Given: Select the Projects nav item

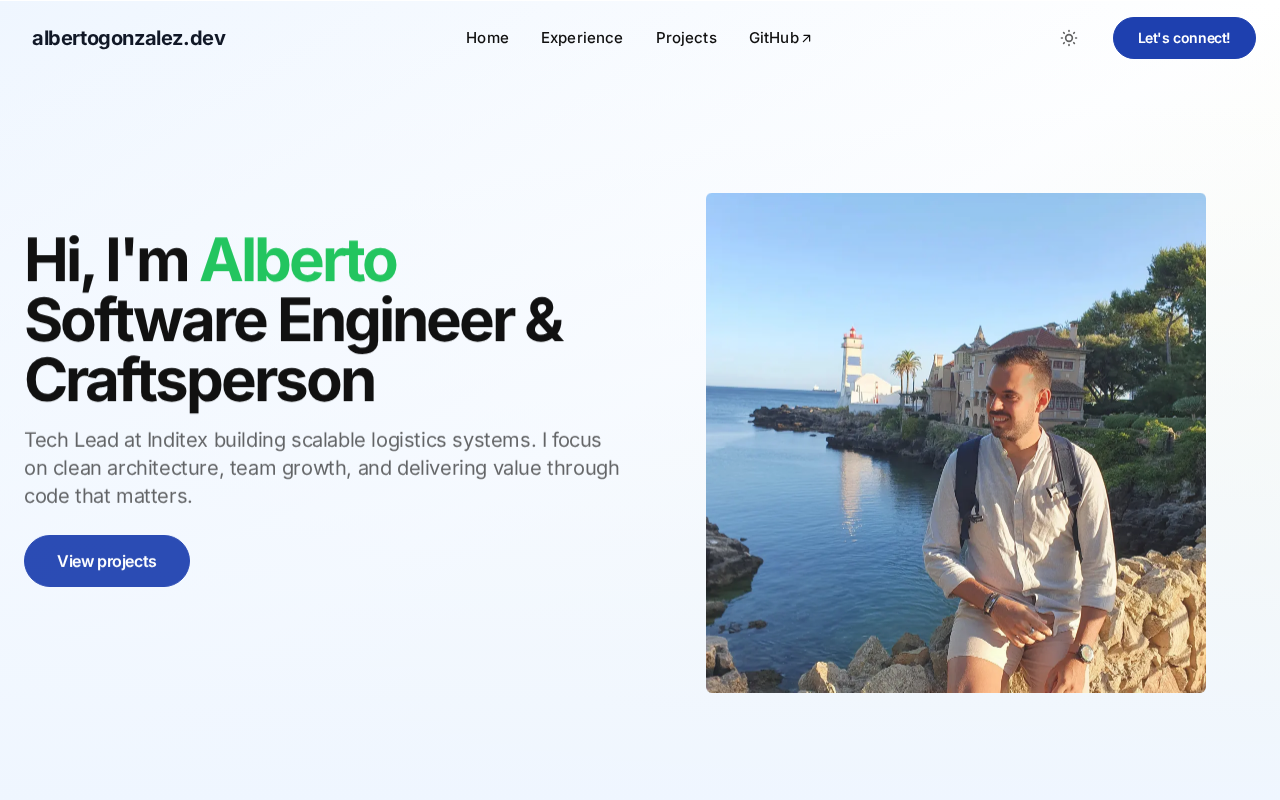Looking at the screenshot, I should (686, 38).
